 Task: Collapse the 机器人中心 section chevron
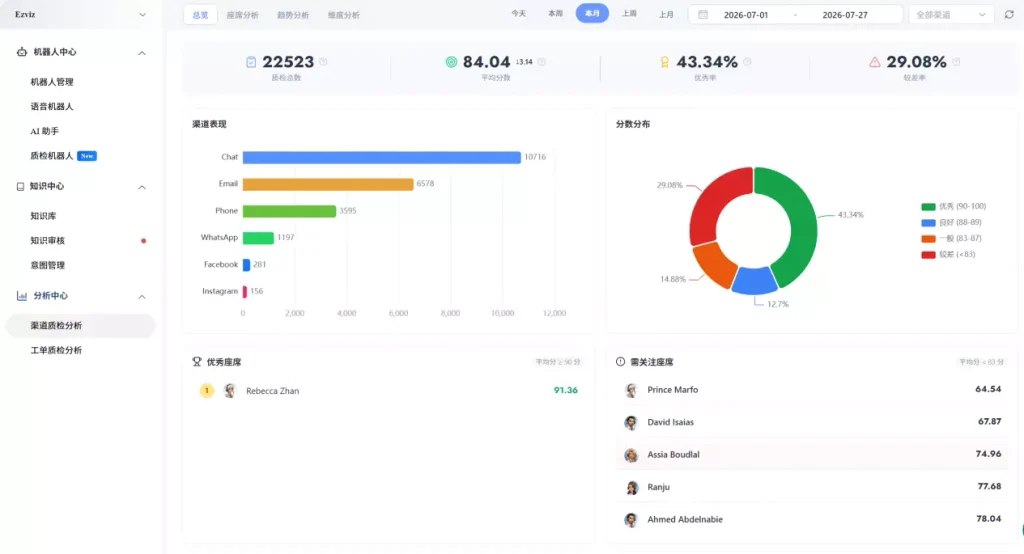click(142, 53)
